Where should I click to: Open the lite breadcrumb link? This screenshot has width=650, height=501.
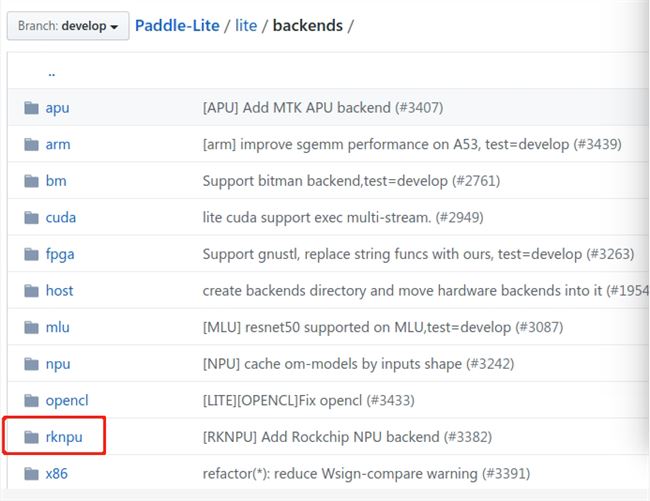click(x=246, y=26)
